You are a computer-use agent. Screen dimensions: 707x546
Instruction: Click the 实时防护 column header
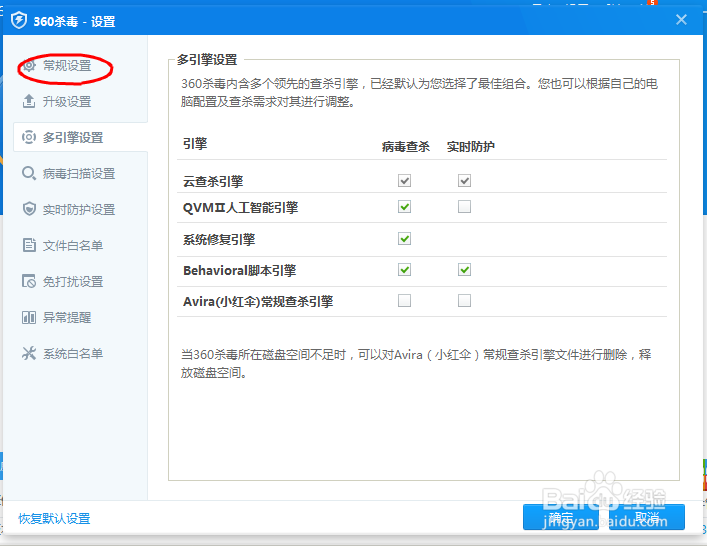(x=470, y=147)
